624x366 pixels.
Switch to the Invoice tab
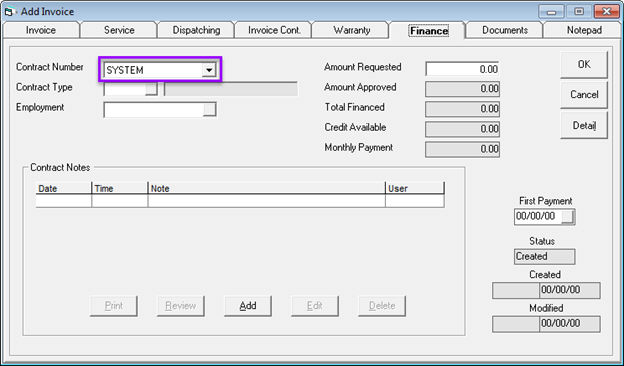coord(41,30)
